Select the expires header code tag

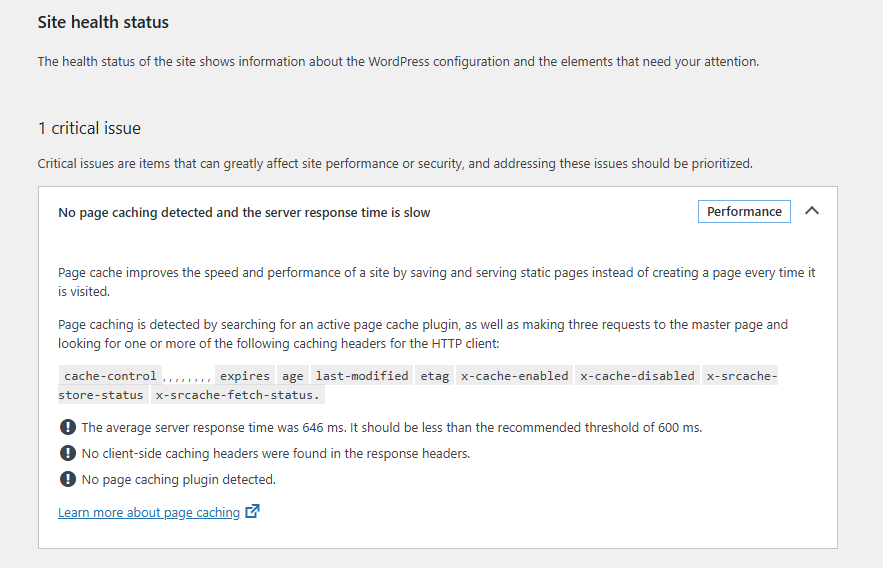245,375
